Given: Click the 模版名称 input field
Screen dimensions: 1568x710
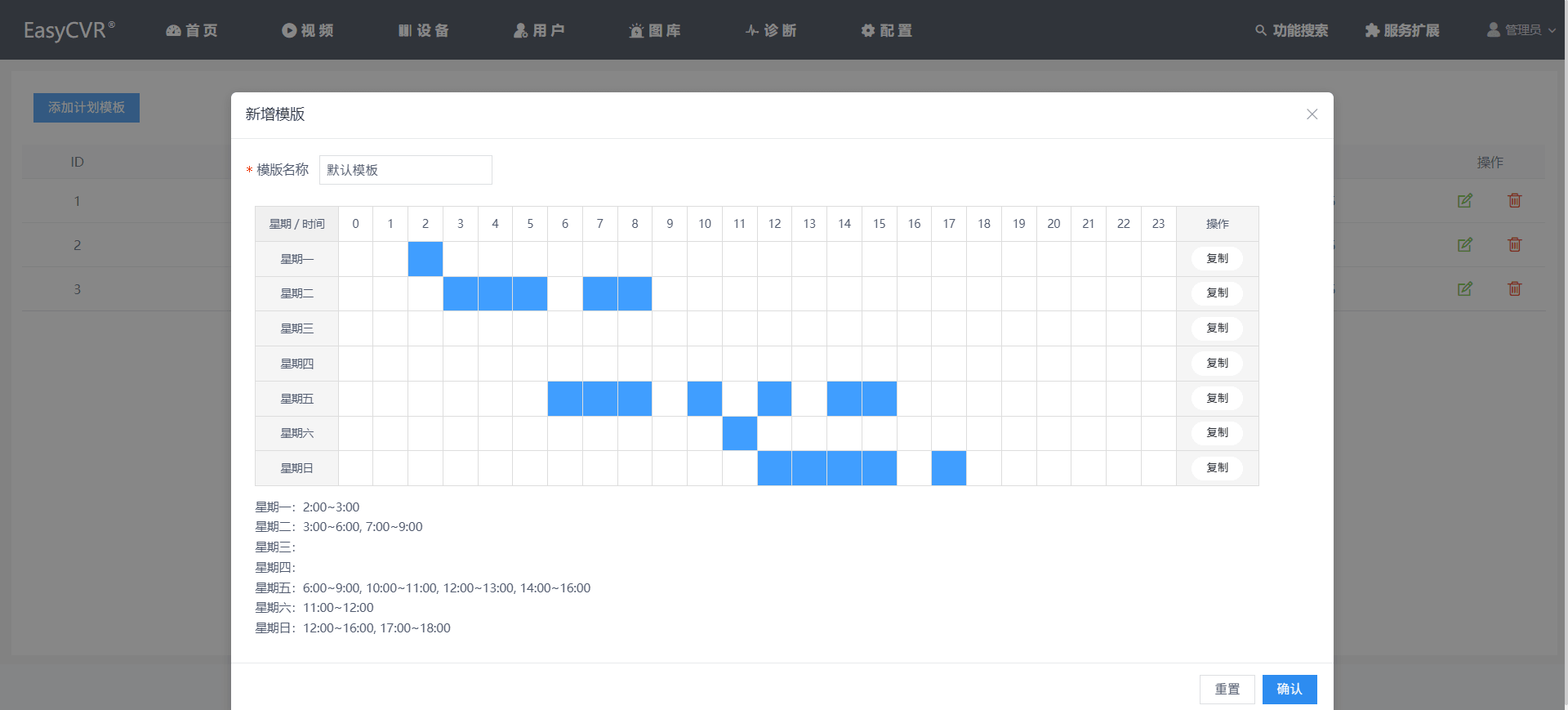Looking at the screenshot, I should (405, 170).
